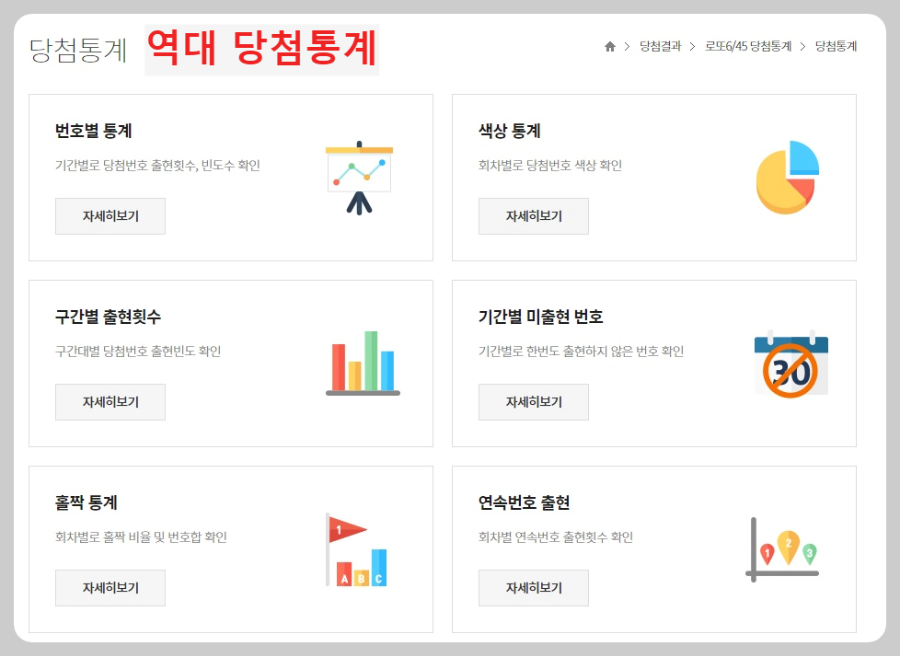
Task: Open 자세히보기 for 구간별 출현횟수
Action: pos(110,402)
